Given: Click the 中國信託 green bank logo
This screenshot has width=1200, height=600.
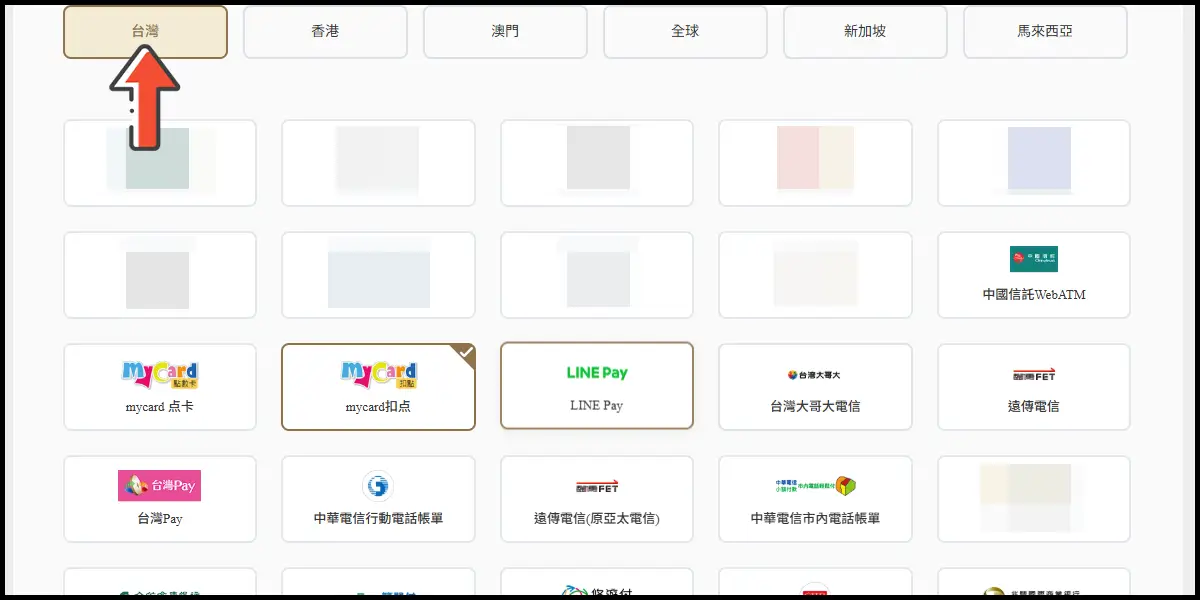Looking at the screenshot, I should [1033, 259].
